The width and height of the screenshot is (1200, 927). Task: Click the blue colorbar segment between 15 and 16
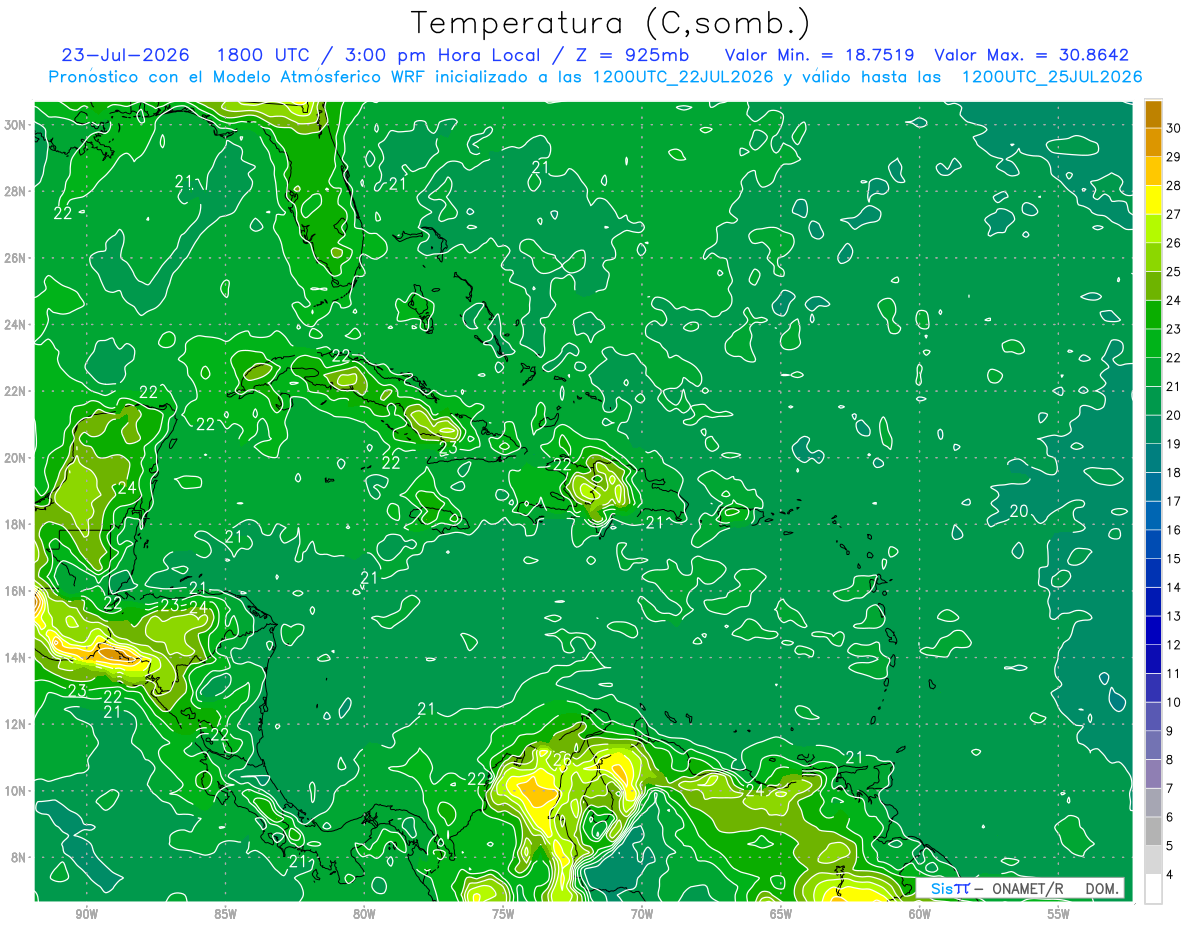tap(1153, 544)
